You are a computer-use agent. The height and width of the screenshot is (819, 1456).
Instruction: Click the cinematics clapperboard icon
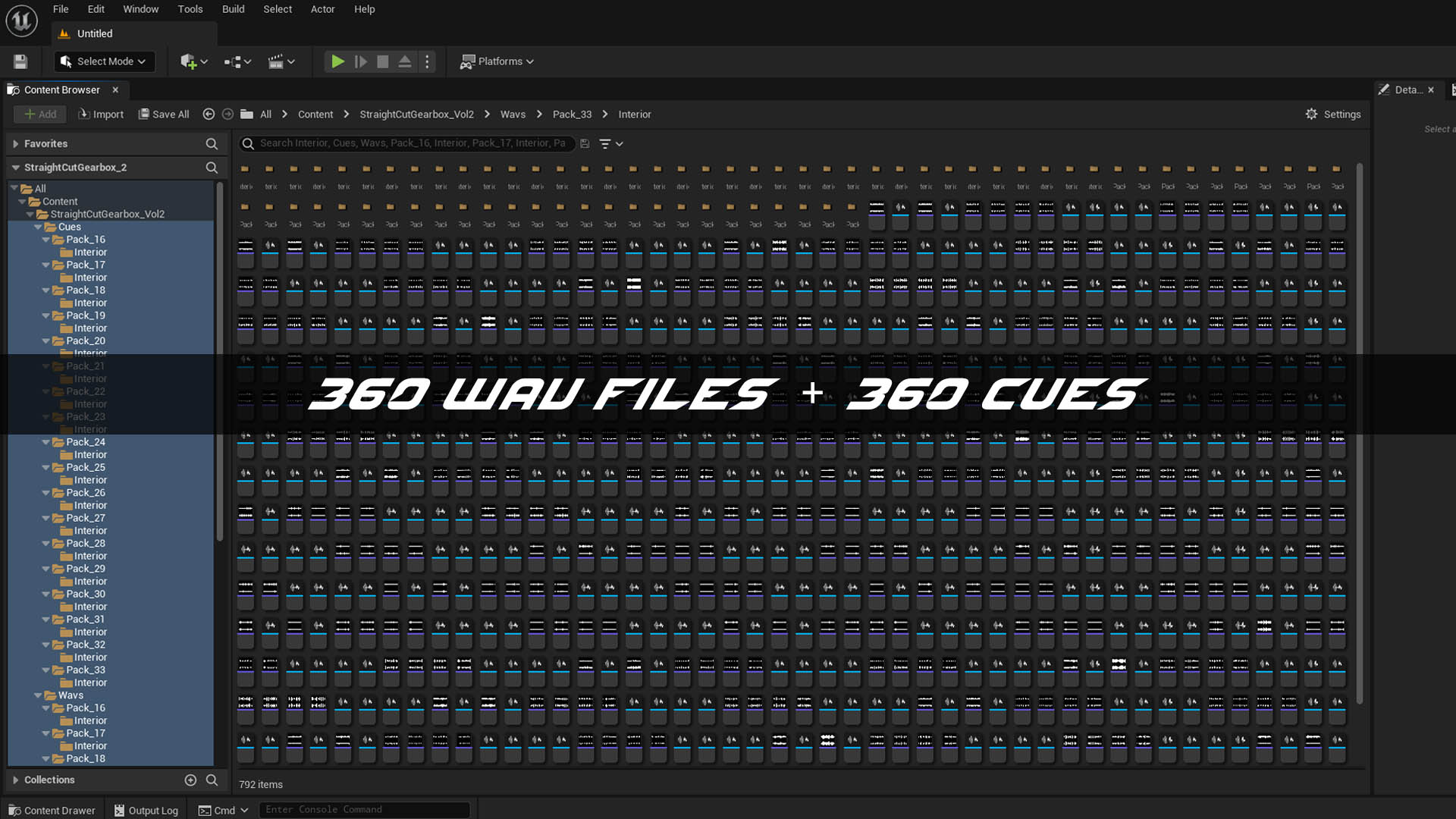click(x=276, y=61)
